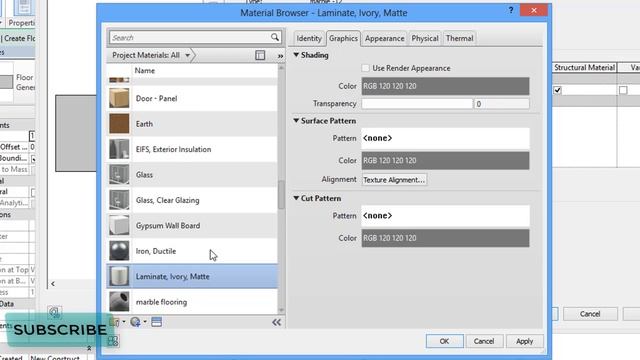
Task: Open the asset browser icon
Action: point(156,322)
